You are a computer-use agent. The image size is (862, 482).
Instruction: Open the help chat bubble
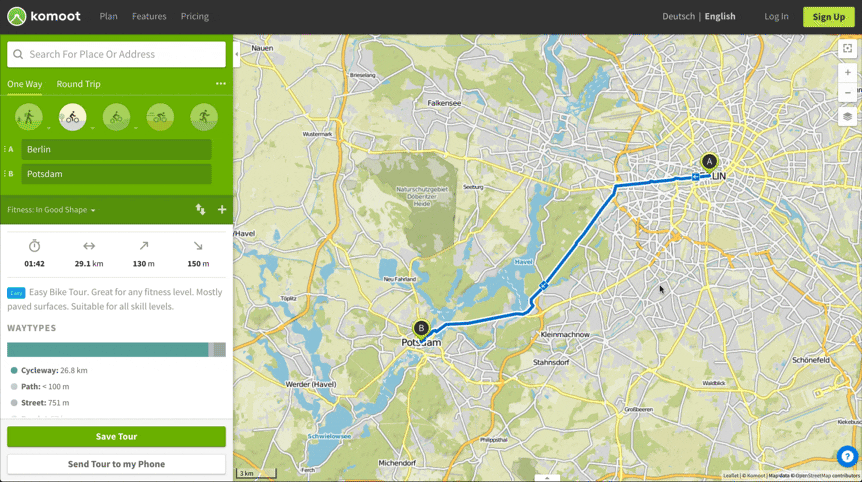tap(846, 457)
